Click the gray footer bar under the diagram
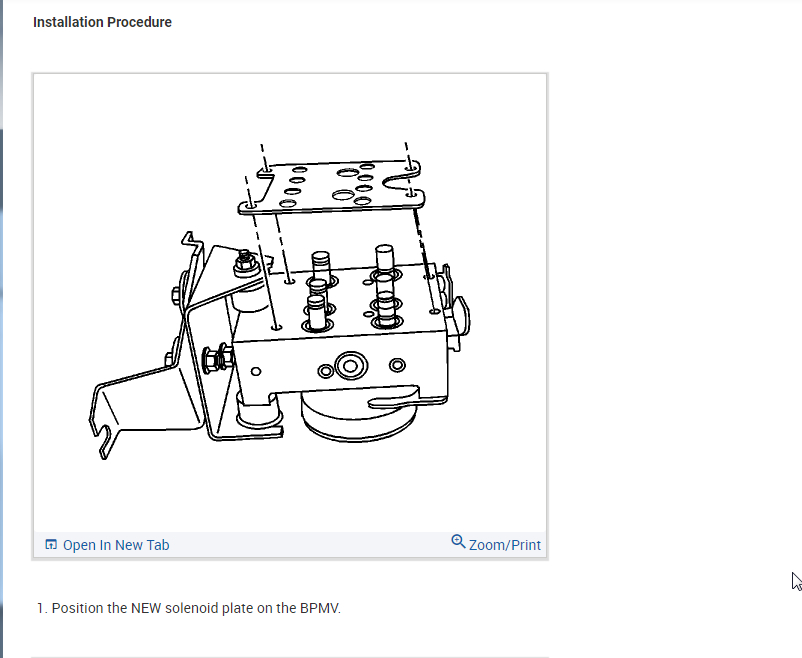 click(290, 545)
